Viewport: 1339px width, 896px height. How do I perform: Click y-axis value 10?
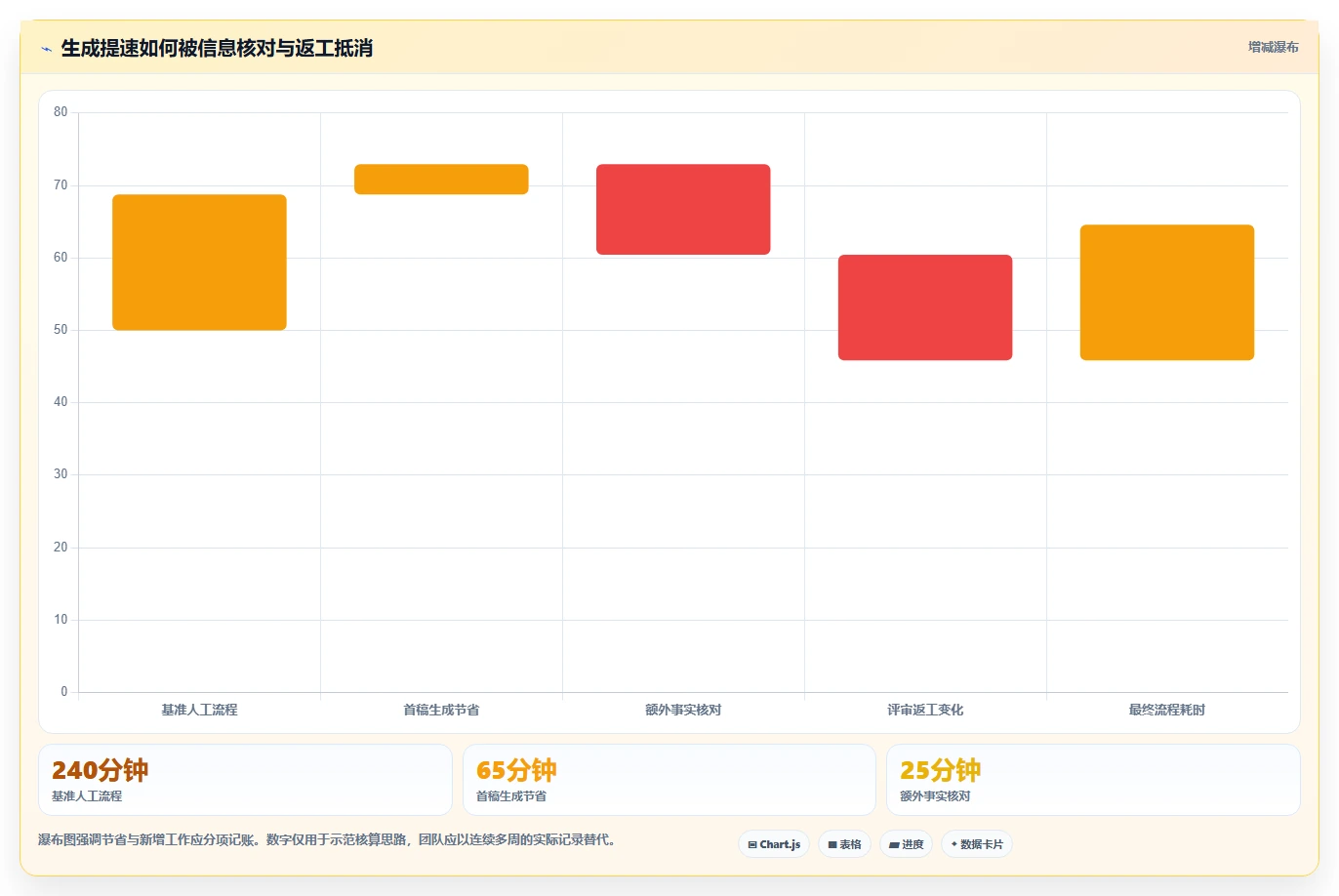pos(61,620)
